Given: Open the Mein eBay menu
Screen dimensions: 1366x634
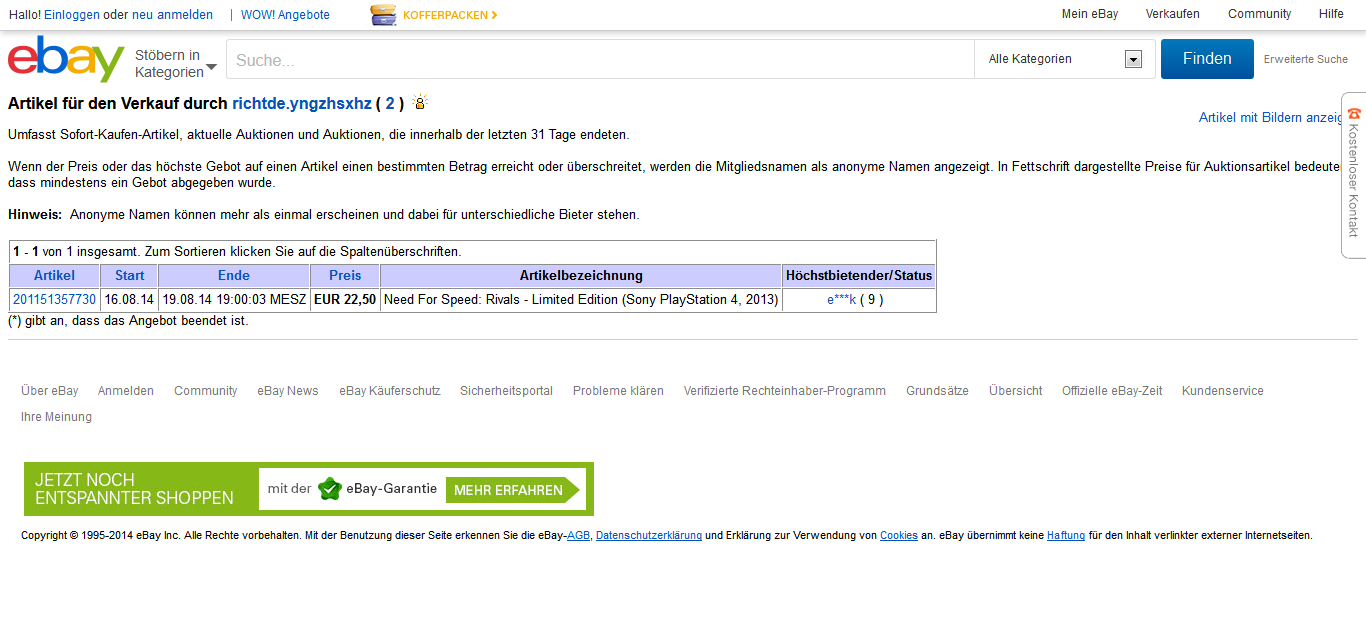Looking at the screenshot, I should point(1090,14).
